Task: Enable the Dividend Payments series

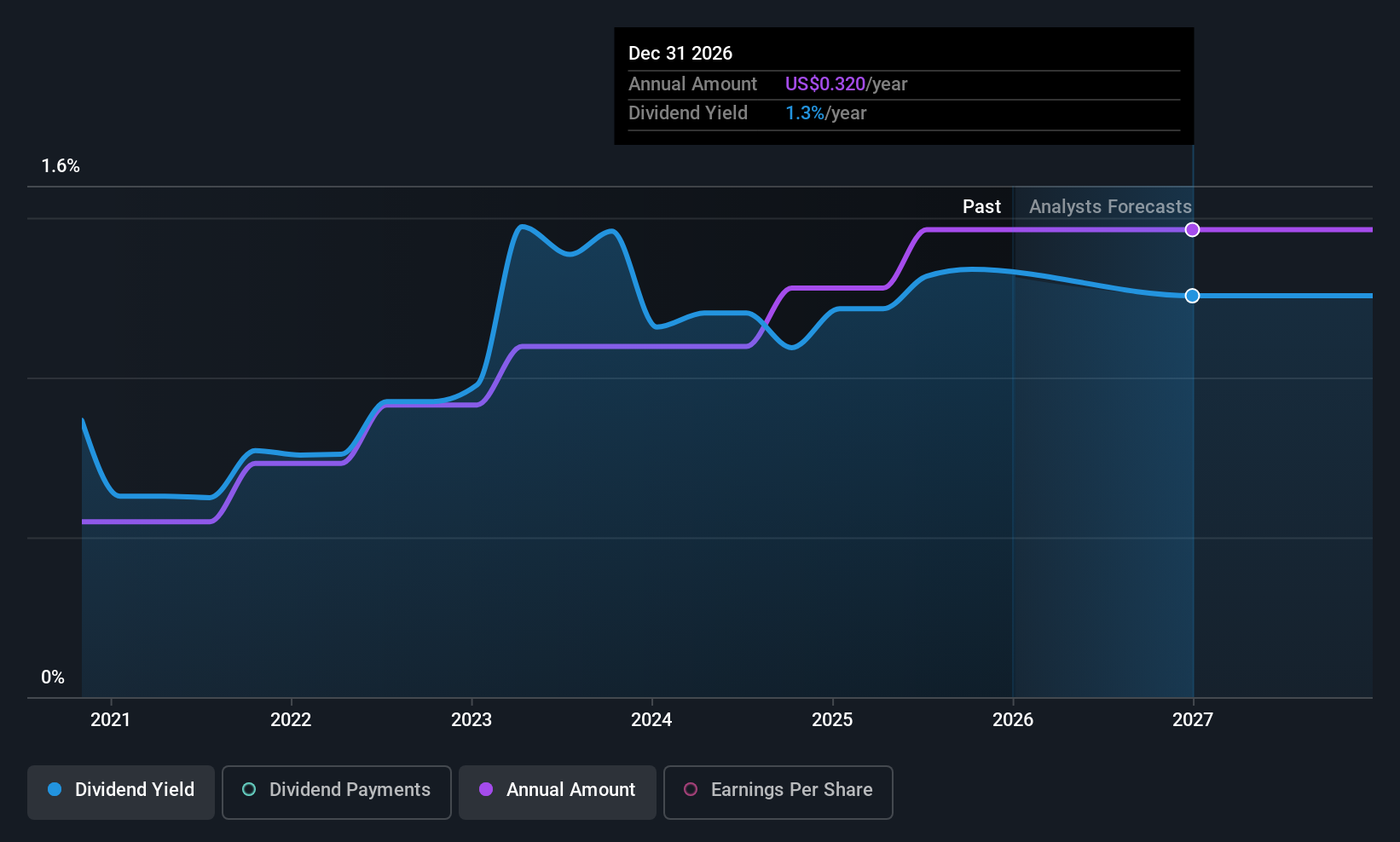Action: pyautogui.click(x=337, y=792)
